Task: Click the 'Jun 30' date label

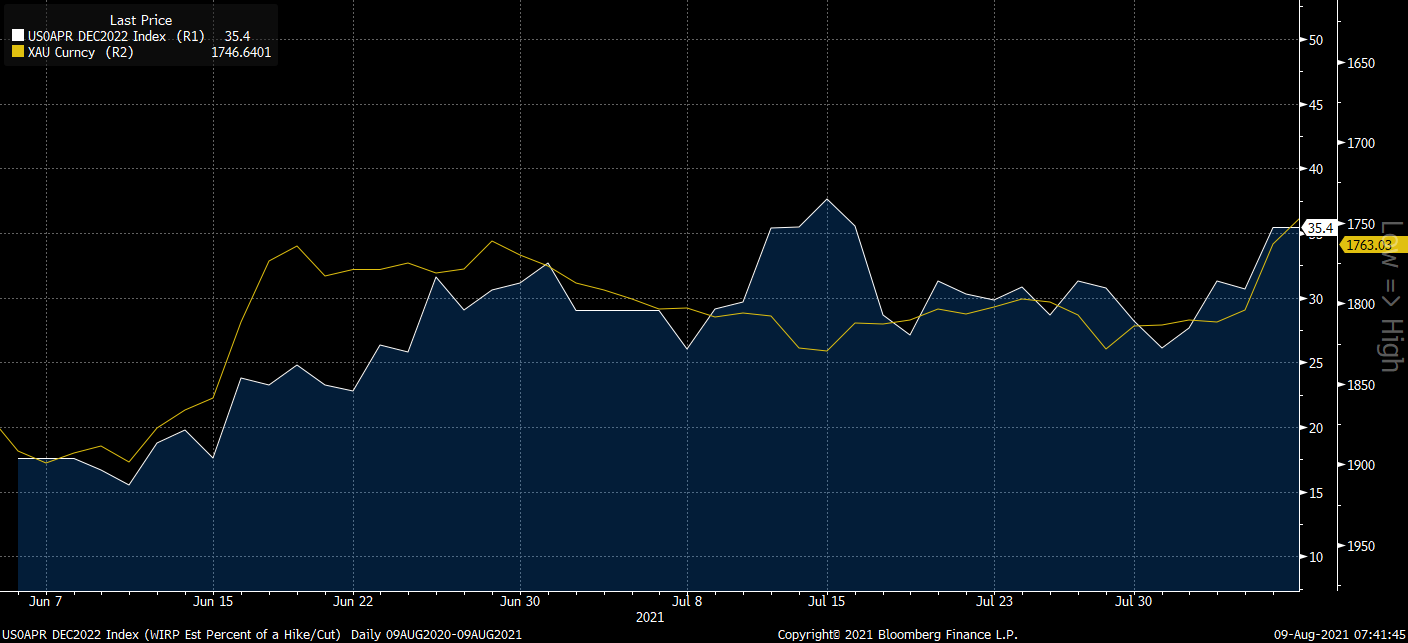Action: click(520, 602)
